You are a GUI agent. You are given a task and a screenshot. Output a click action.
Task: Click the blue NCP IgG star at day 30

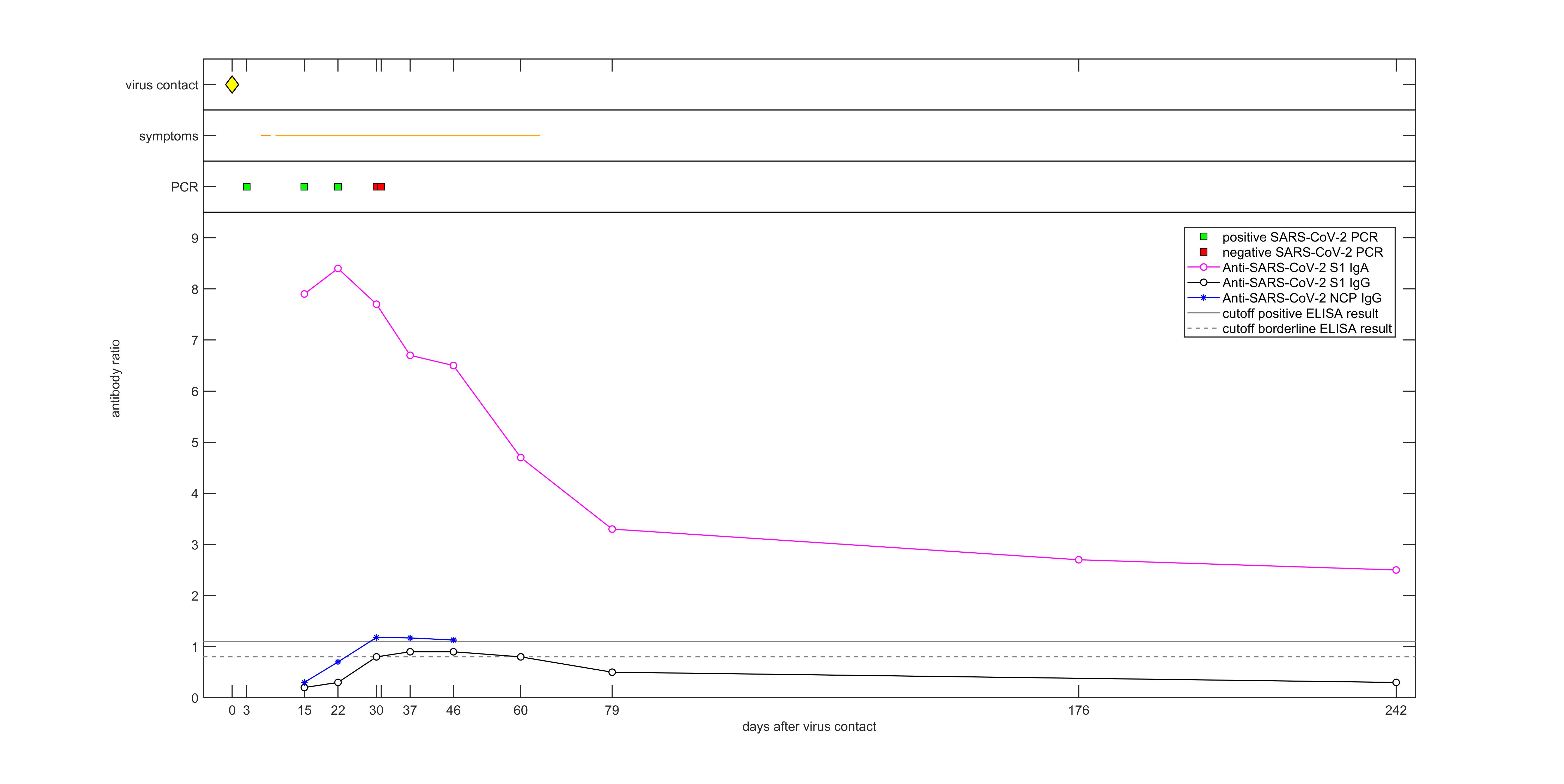(376, 638)
